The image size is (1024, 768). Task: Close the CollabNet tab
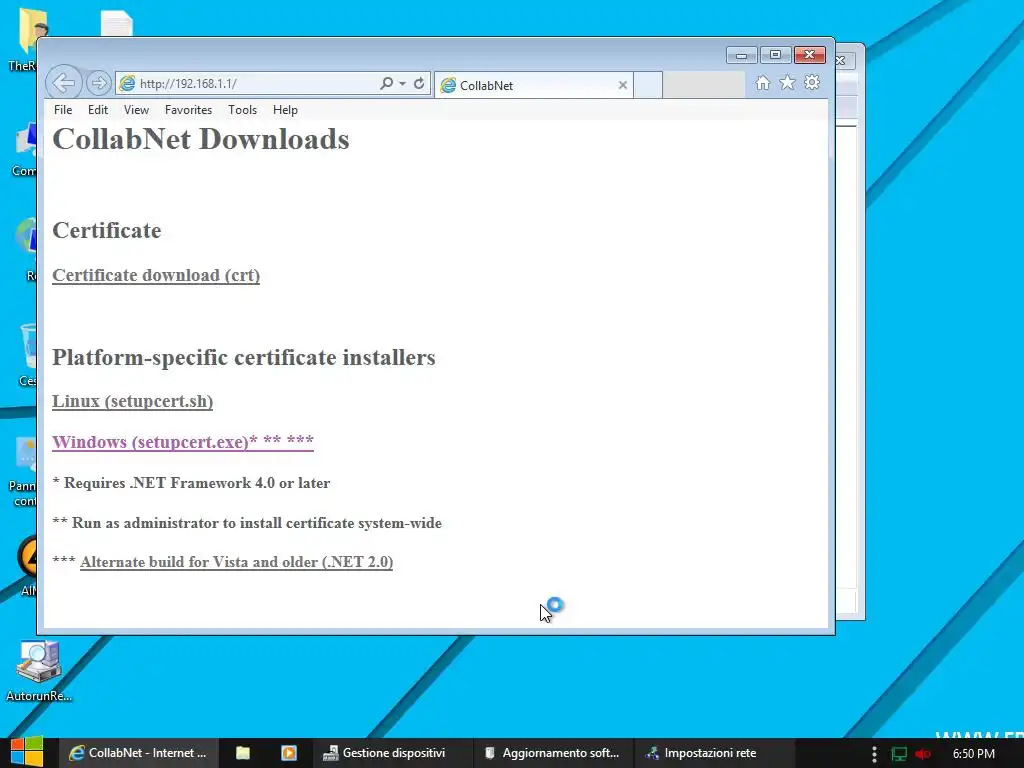(x=622, y=85)
